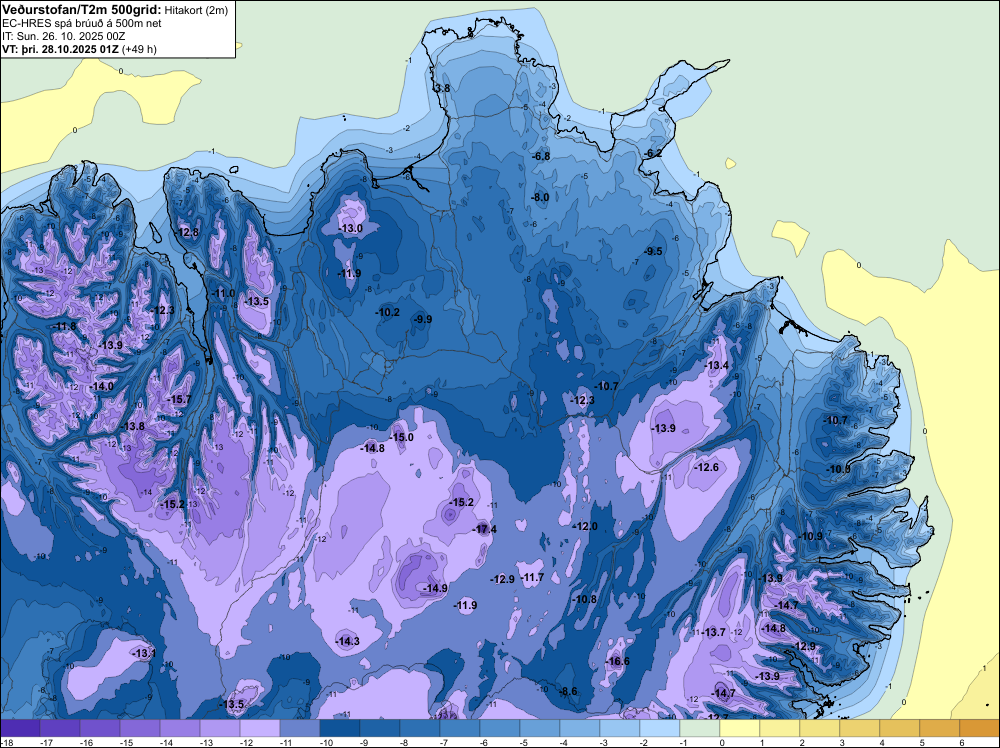1000x748 pixels.
Task: Click the -14.9 temperature reading
Action: pos(436,589)
